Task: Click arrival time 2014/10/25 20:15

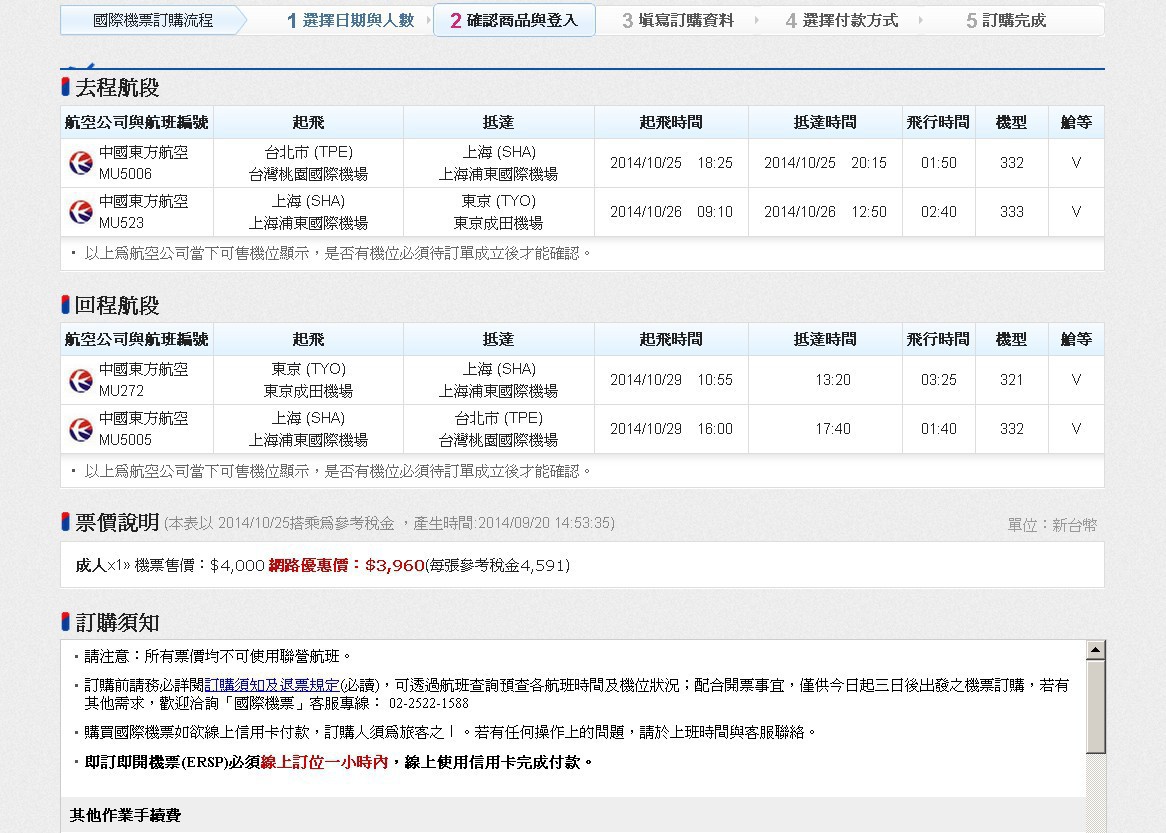Action: (x=825, y=163)
